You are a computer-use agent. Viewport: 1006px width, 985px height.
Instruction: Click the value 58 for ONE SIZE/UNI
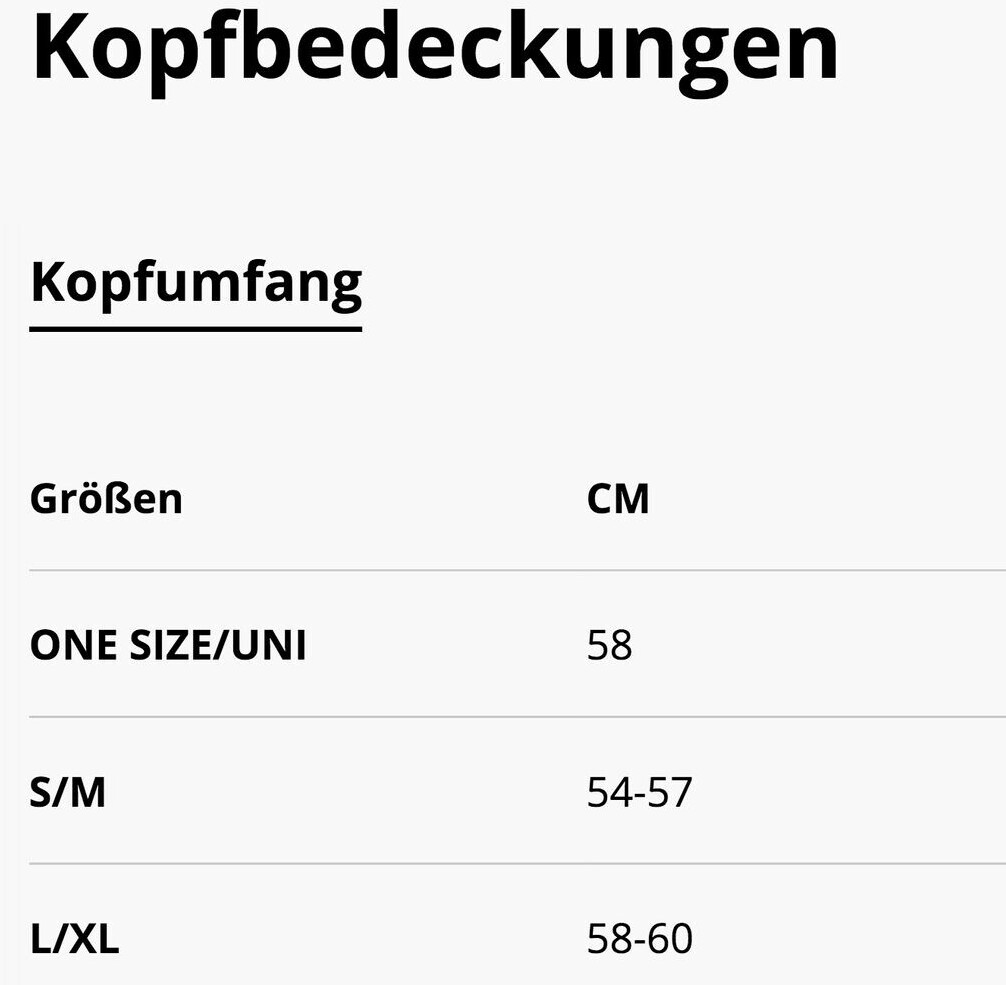pos(610,646)
